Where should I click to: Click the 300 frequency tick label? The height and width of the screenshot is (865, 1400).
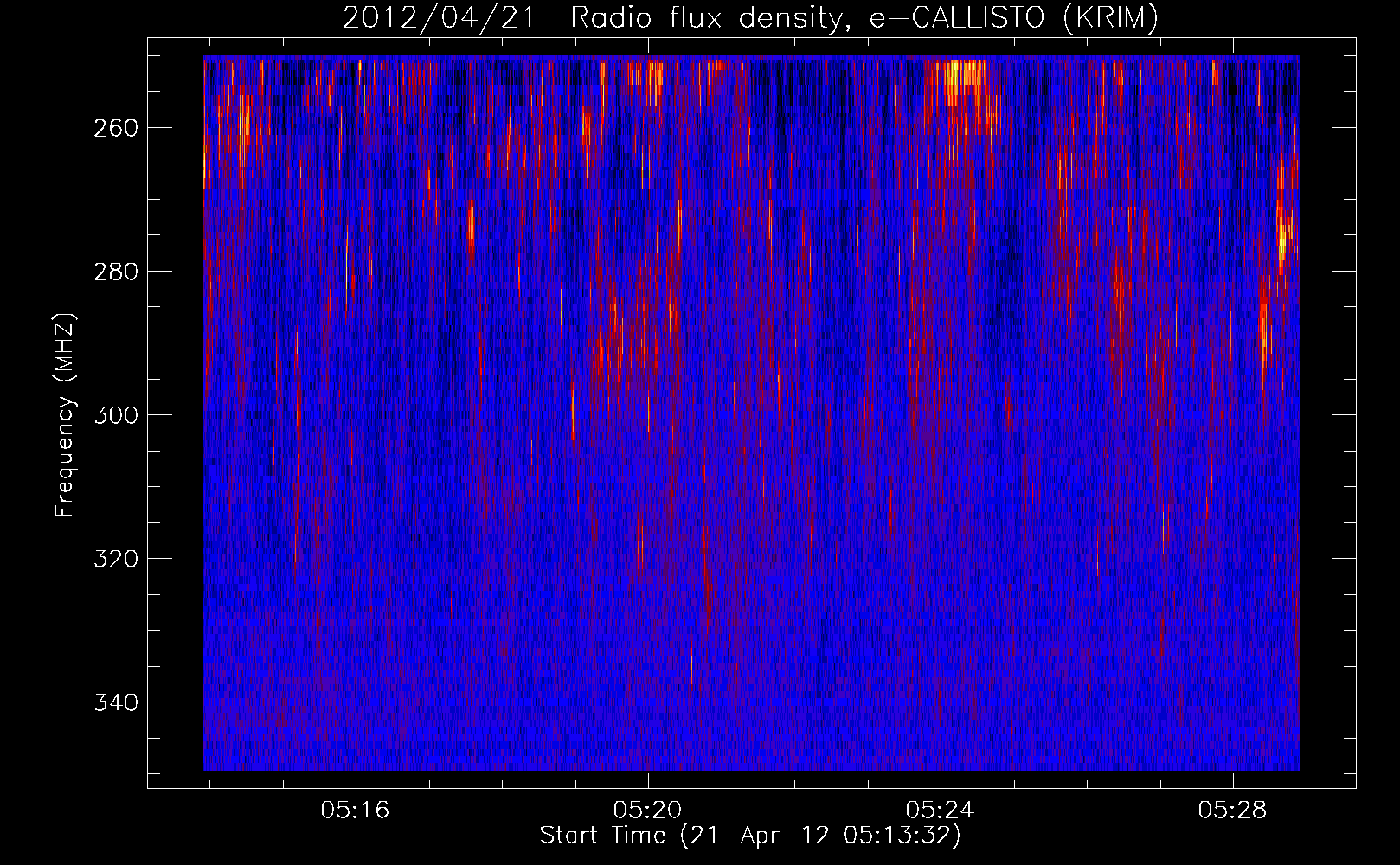point(115,415)
